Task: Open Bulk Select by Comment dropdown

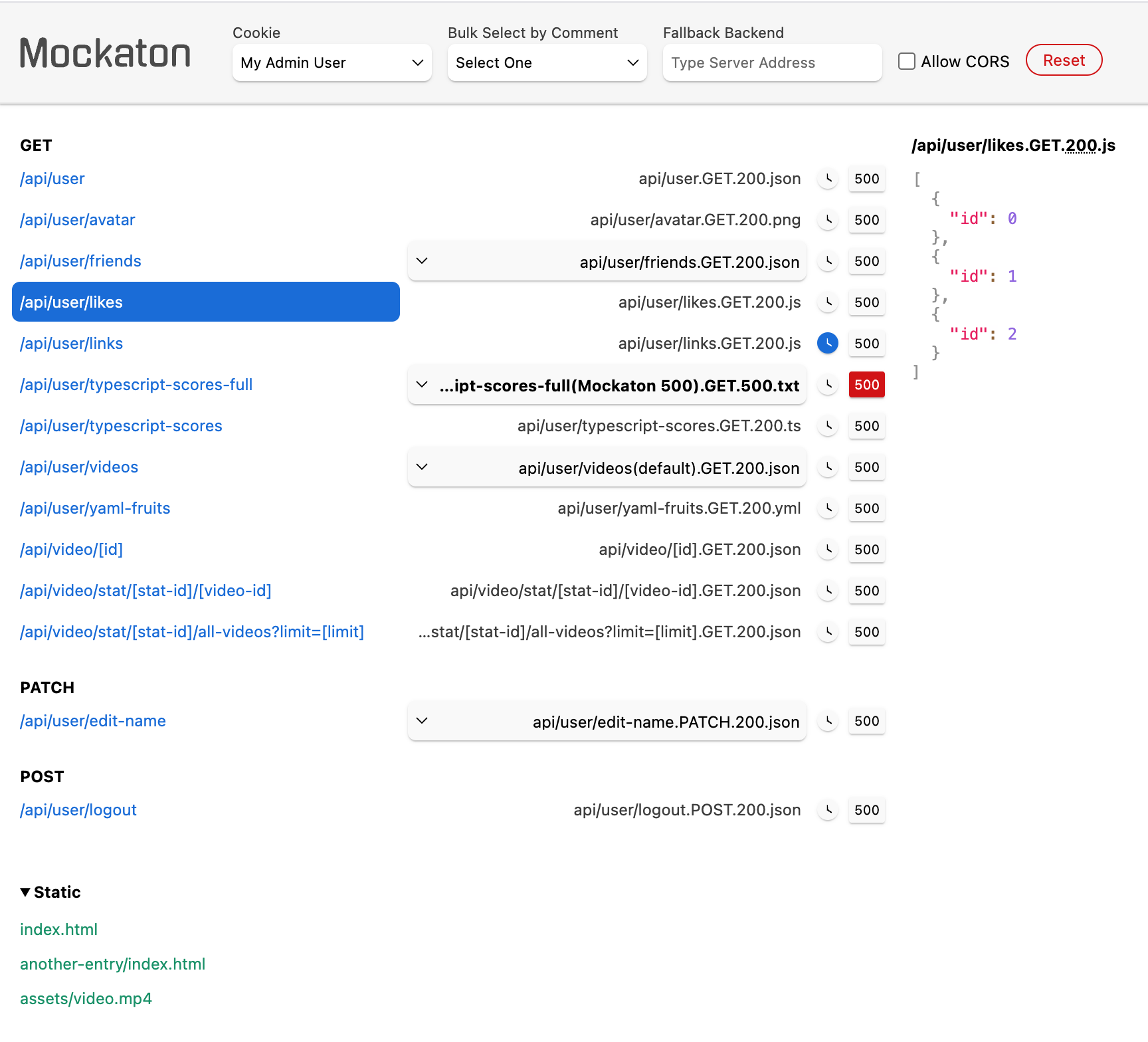Action: tap(547, 62)
